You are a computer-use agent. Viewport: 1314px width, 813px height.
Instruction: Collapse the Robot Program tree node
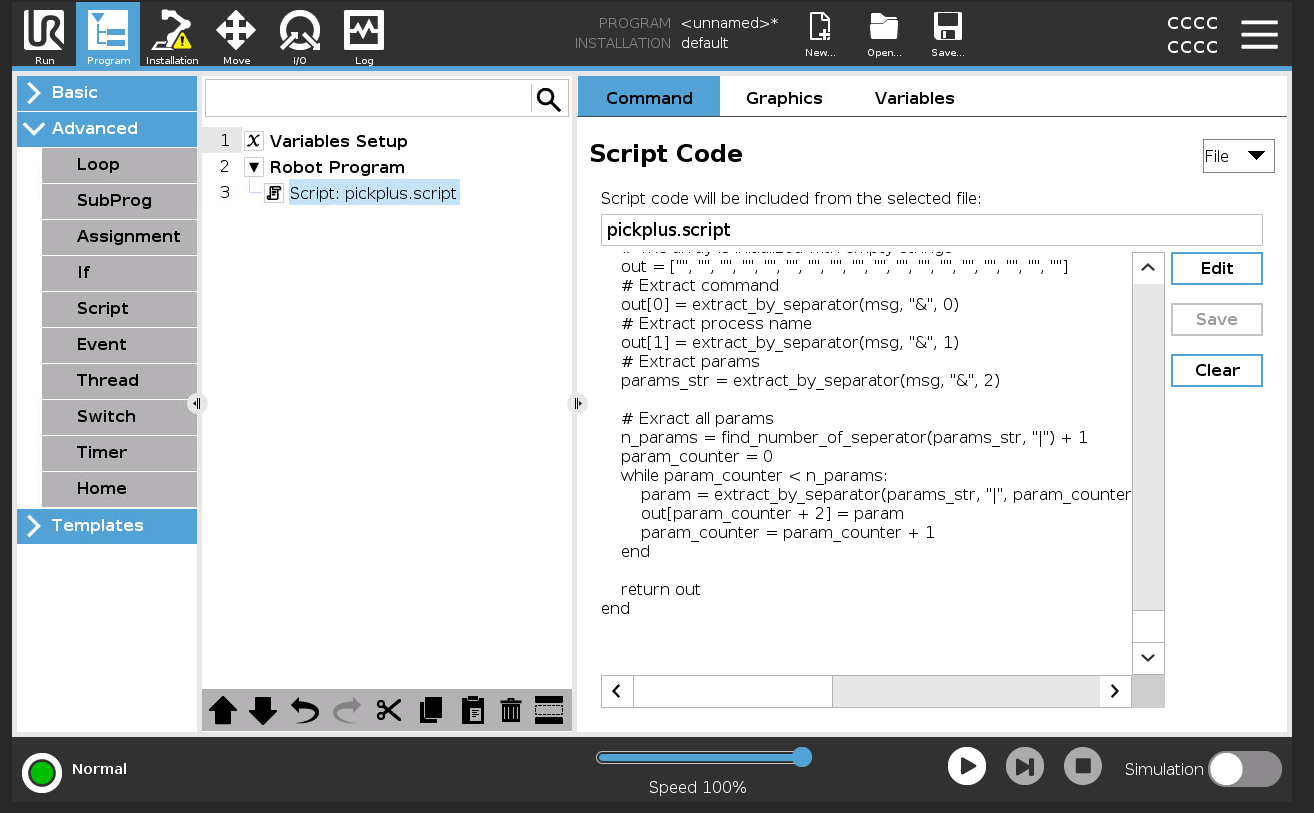click(253, 167)
